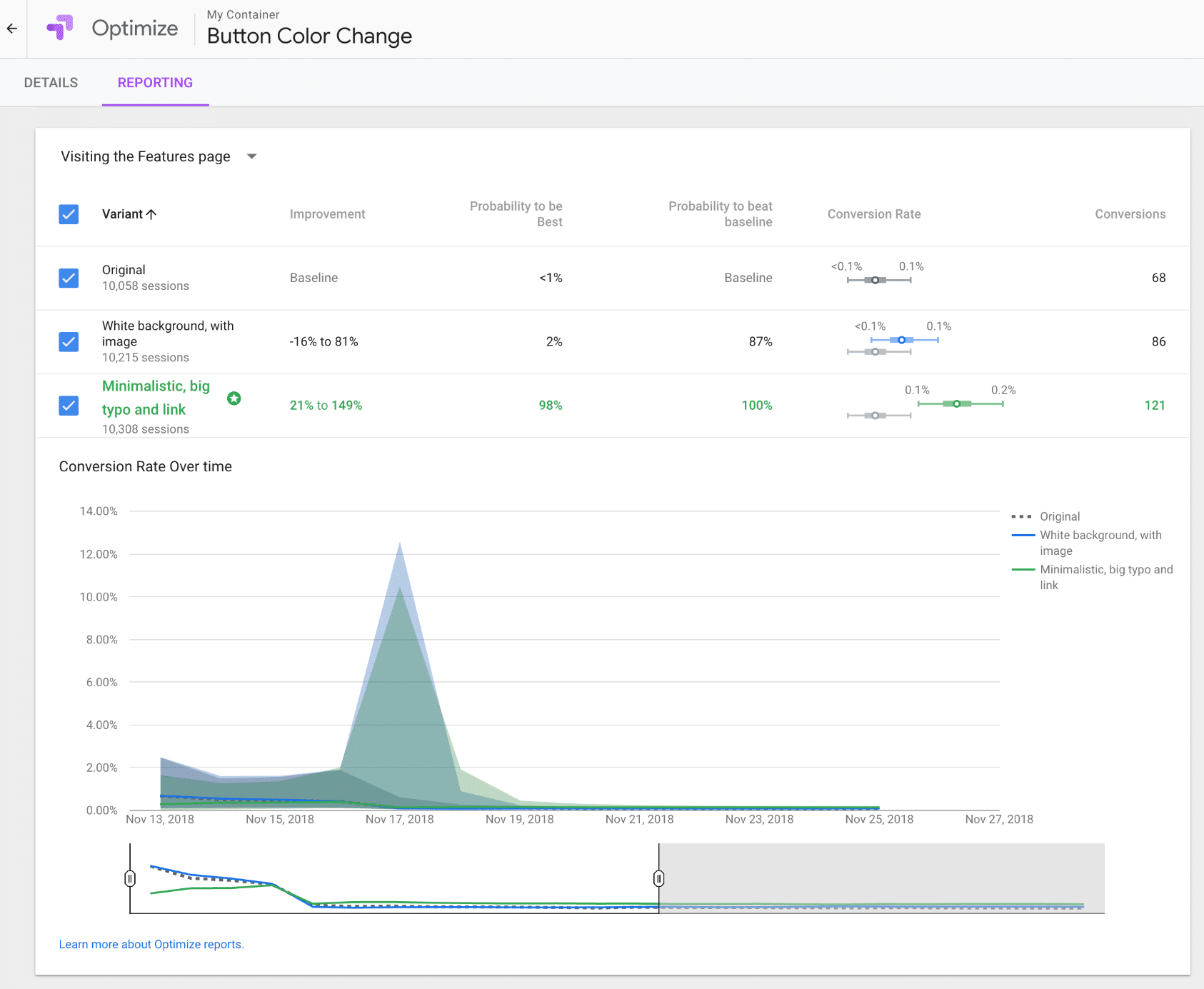Viewport: 1204px width, 989px height.
Task: Uncheck the Original variant row
Action: pos(69,278)
